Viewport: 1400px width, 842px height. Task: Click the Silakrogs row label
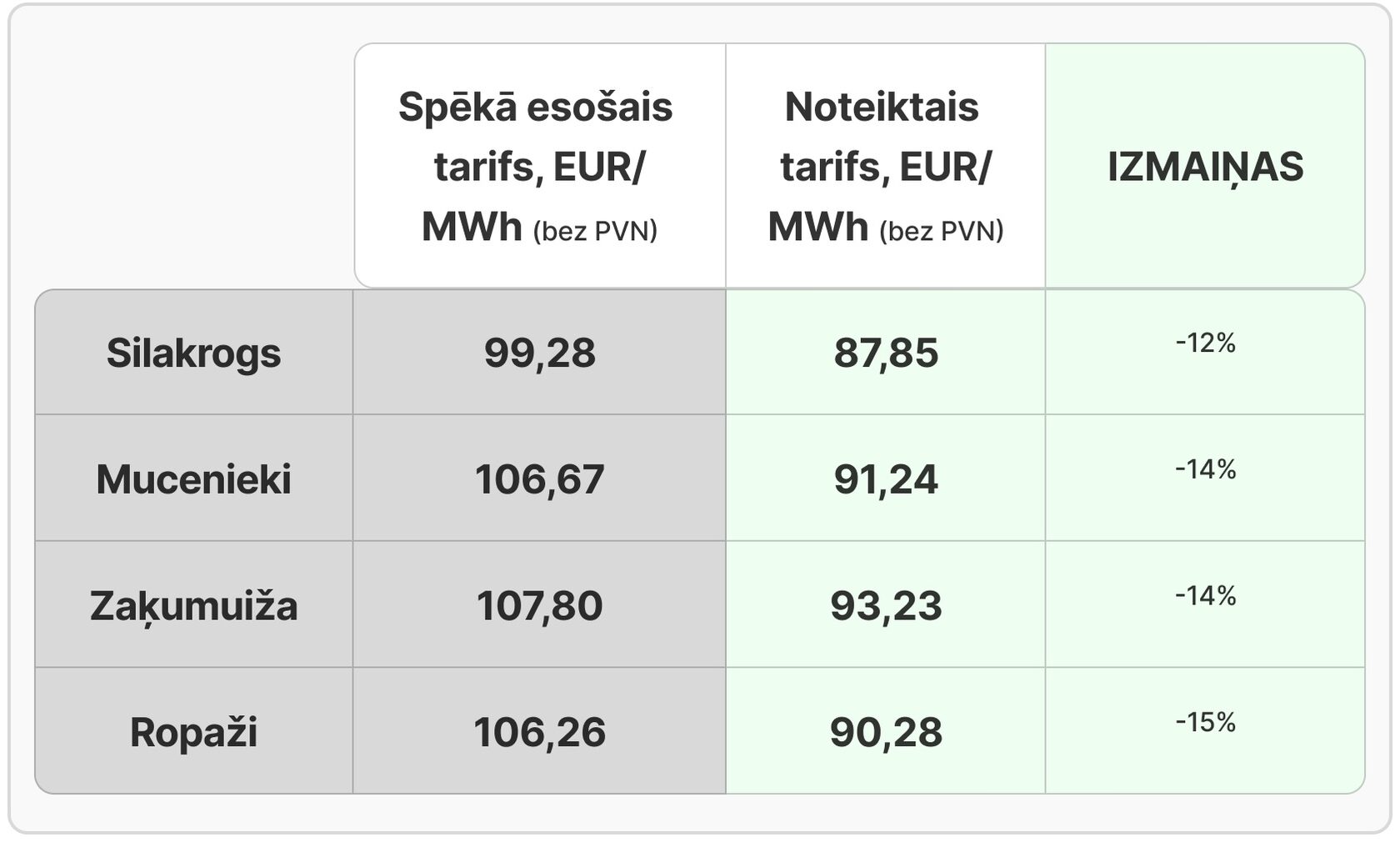pyautogui.click(x=193, y=353)
